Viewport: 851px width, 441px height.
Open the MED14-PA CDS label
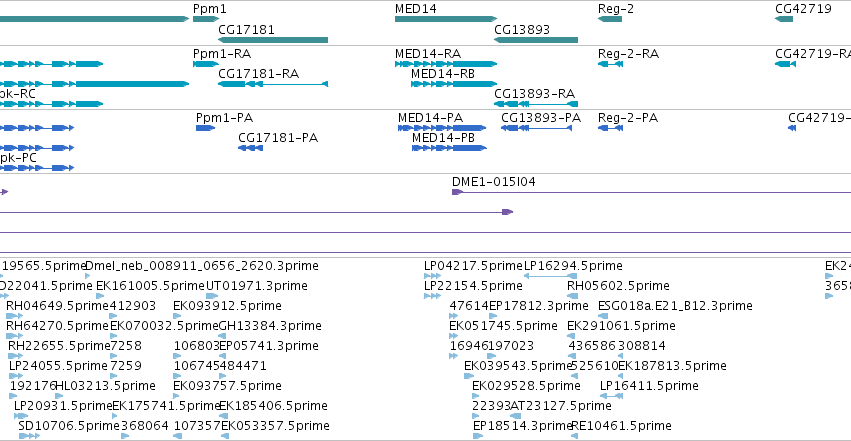tap(430, 118)
